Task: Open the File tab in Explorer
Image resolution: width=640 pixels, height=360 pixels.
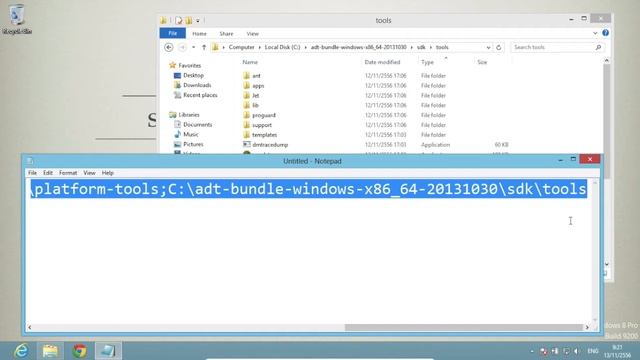Action: pyautogui.click(x=173, y=33)
